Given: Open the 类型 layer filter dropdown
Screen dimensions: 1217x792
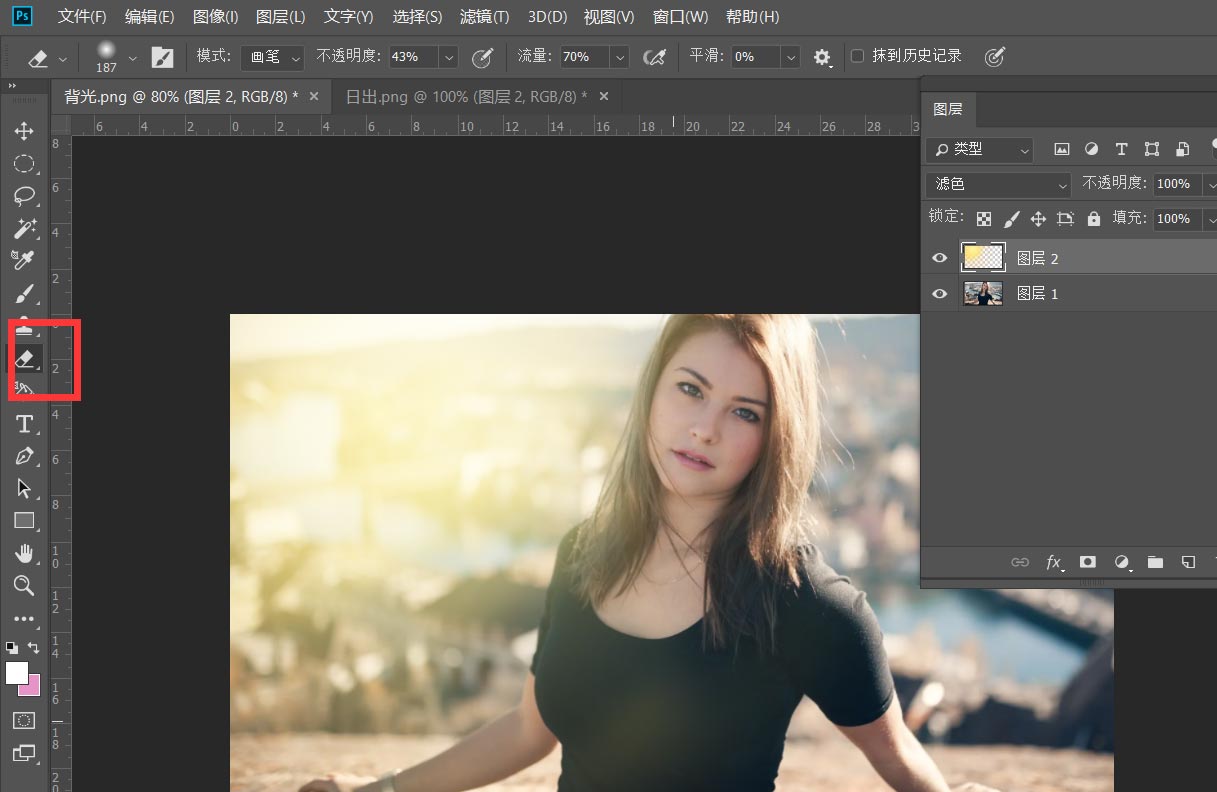Looking at the screenshot, I should click(x=980, y=150).
